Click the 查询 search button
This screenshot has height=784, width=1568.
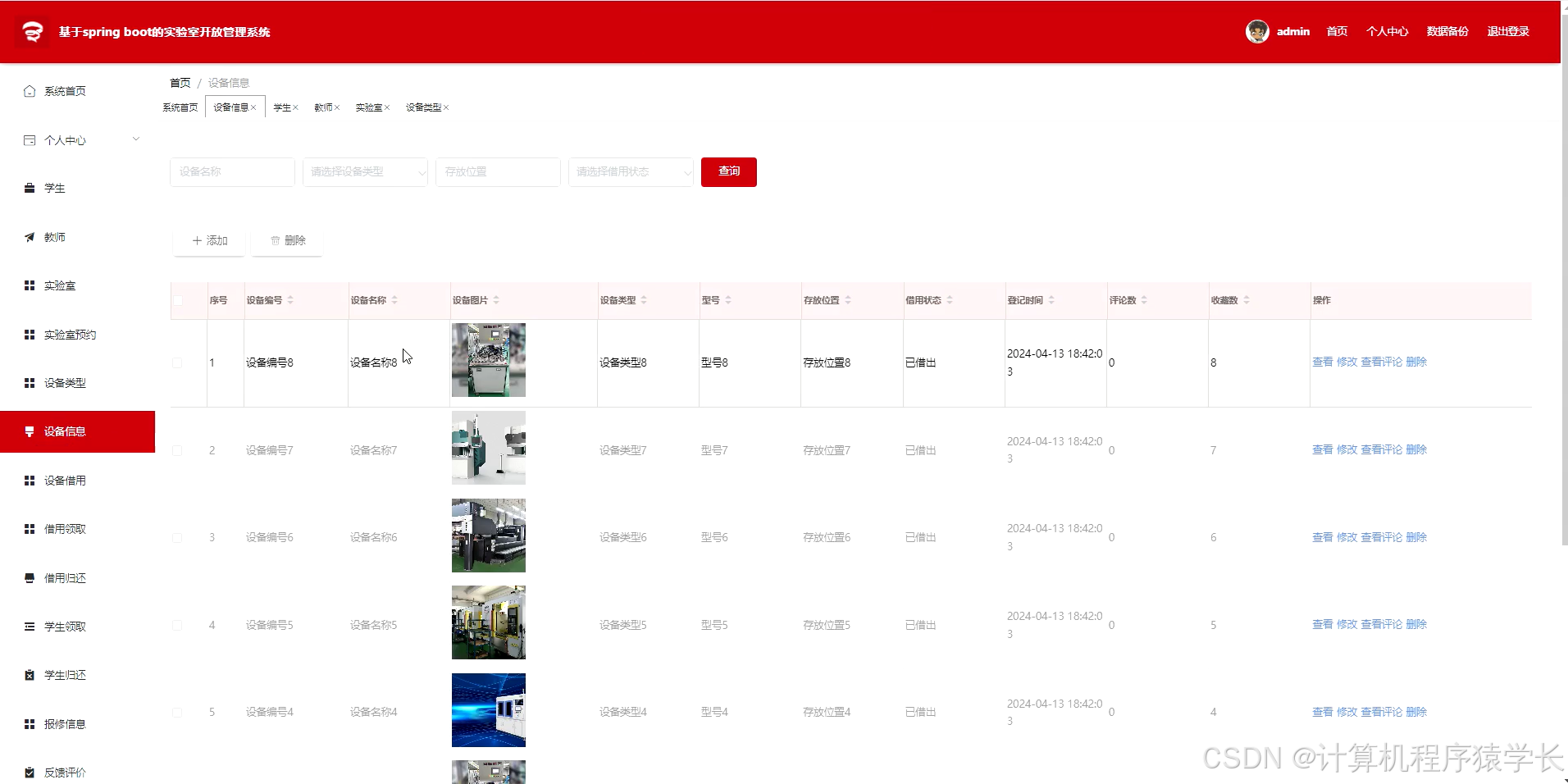727,172
